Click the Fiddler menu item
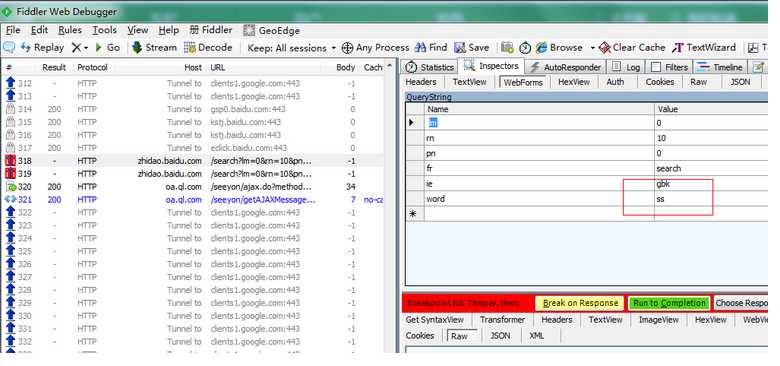This screenshot has height=366, width=780. [210, 30]
